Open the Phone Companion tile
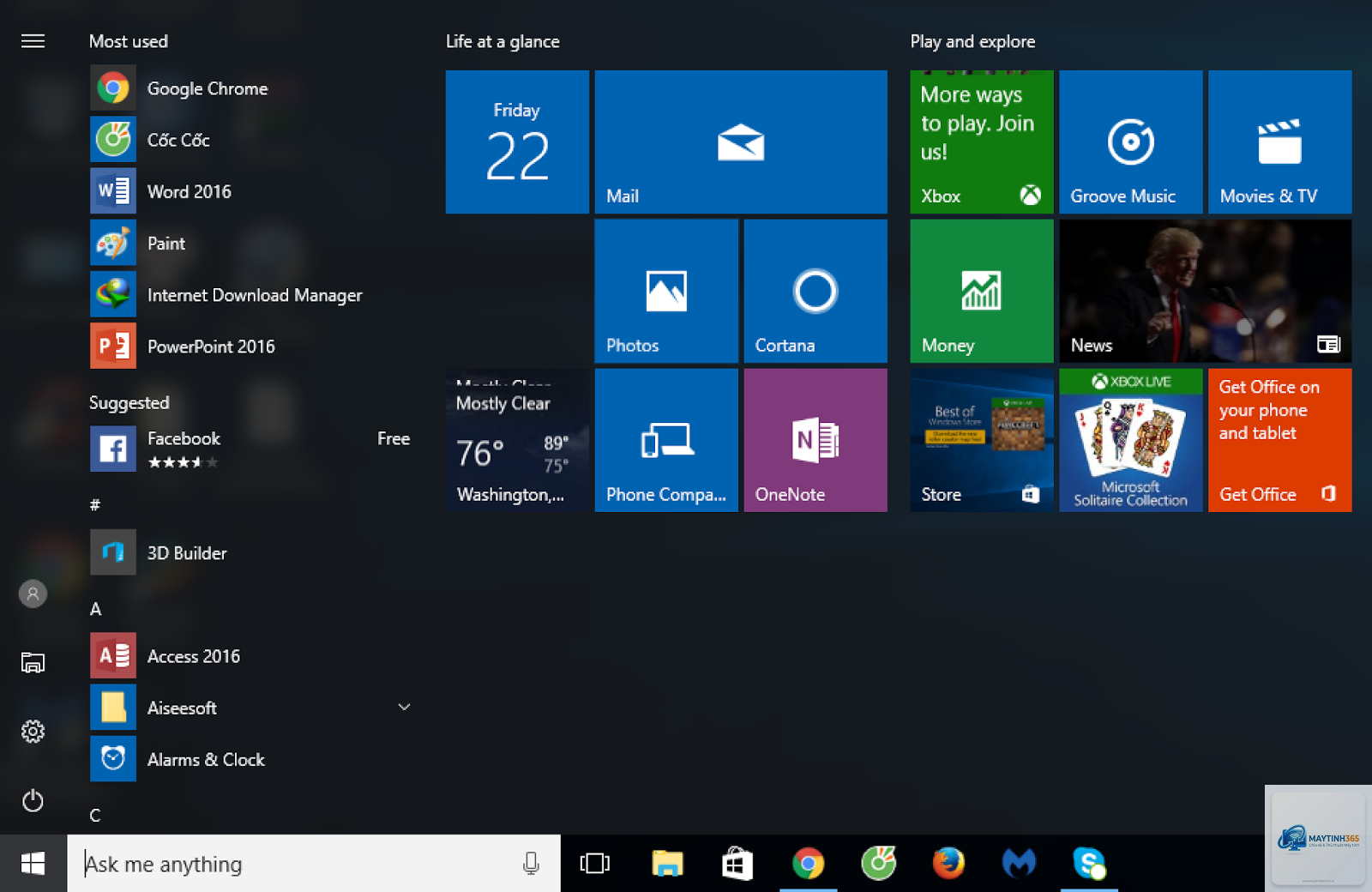Screen dimensions: 1372x892 tap(666, 440)
